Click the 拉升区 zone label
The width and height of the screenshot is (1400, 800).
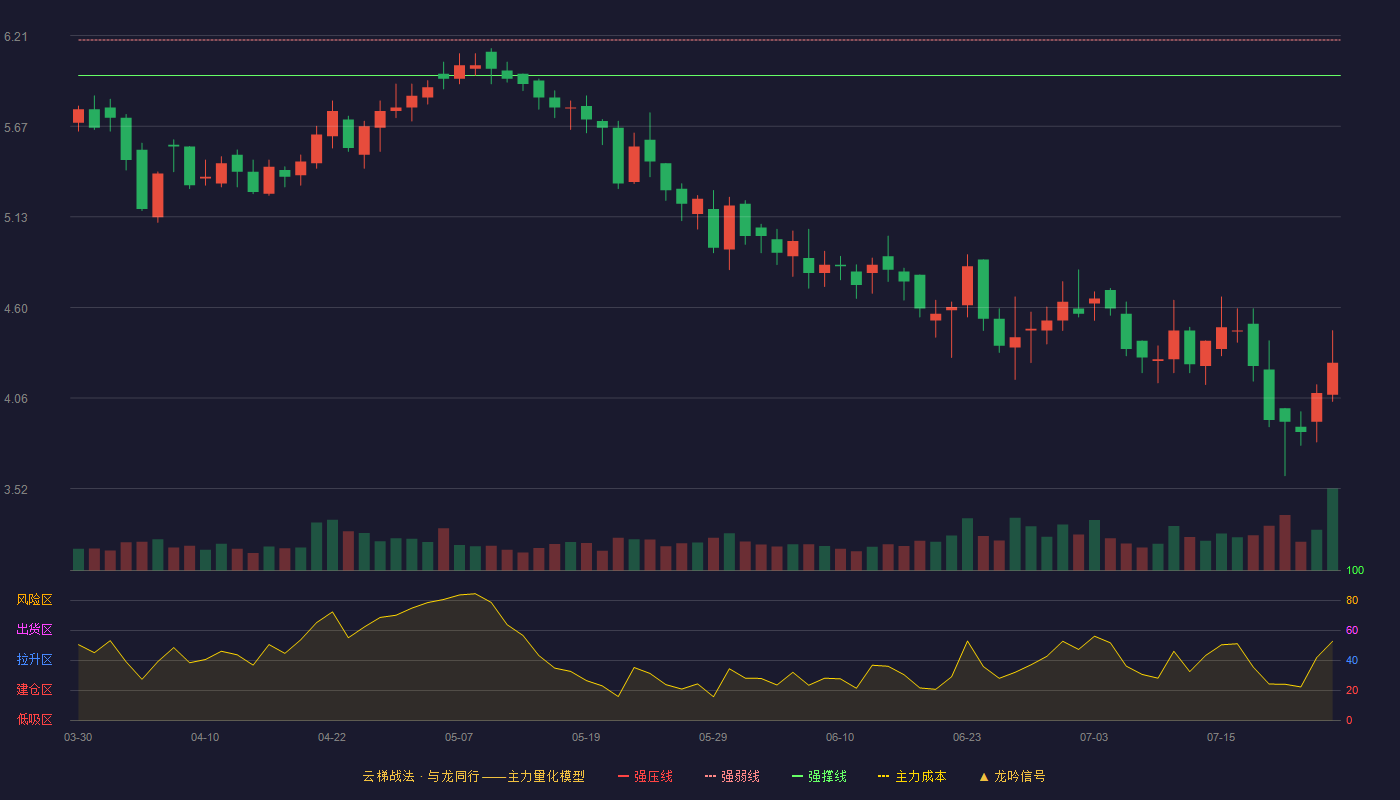[34, 660]
